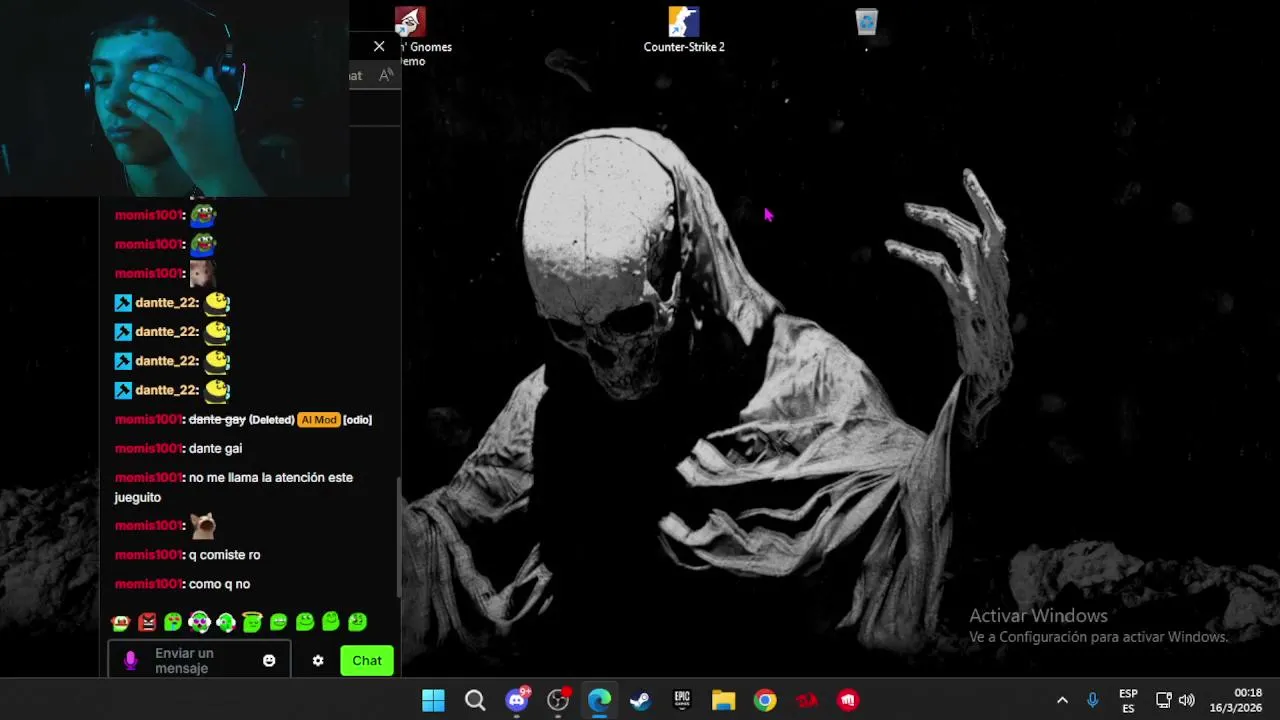Open Steam from the taskbar
Viewport: 1280px width, 720px height.
click(640, 700)
